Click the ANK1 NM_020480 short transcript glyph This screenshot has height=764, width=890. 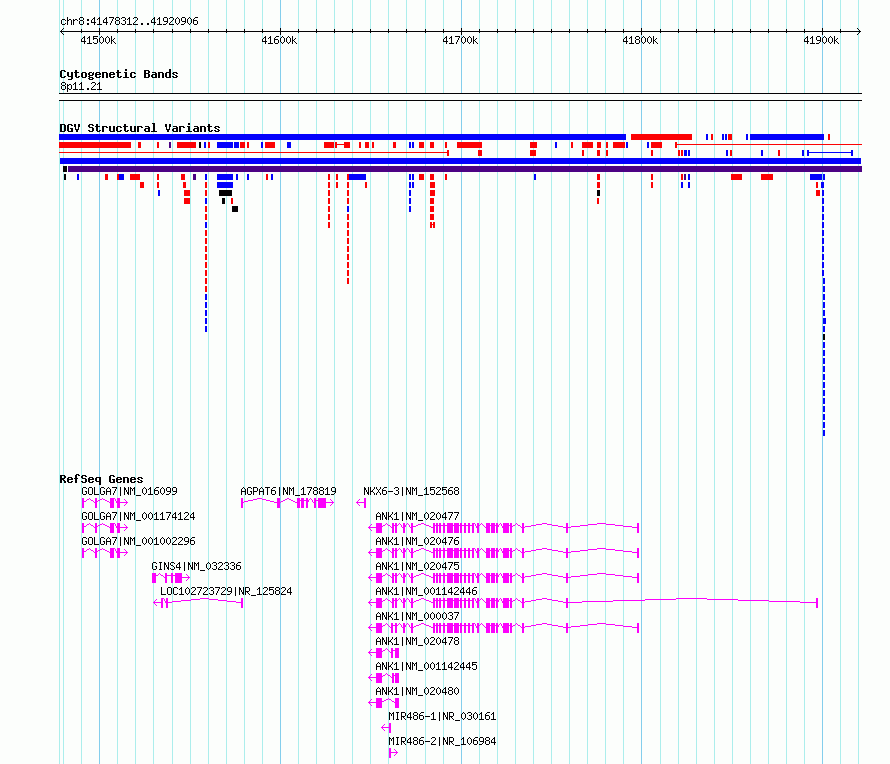[384, 703]
